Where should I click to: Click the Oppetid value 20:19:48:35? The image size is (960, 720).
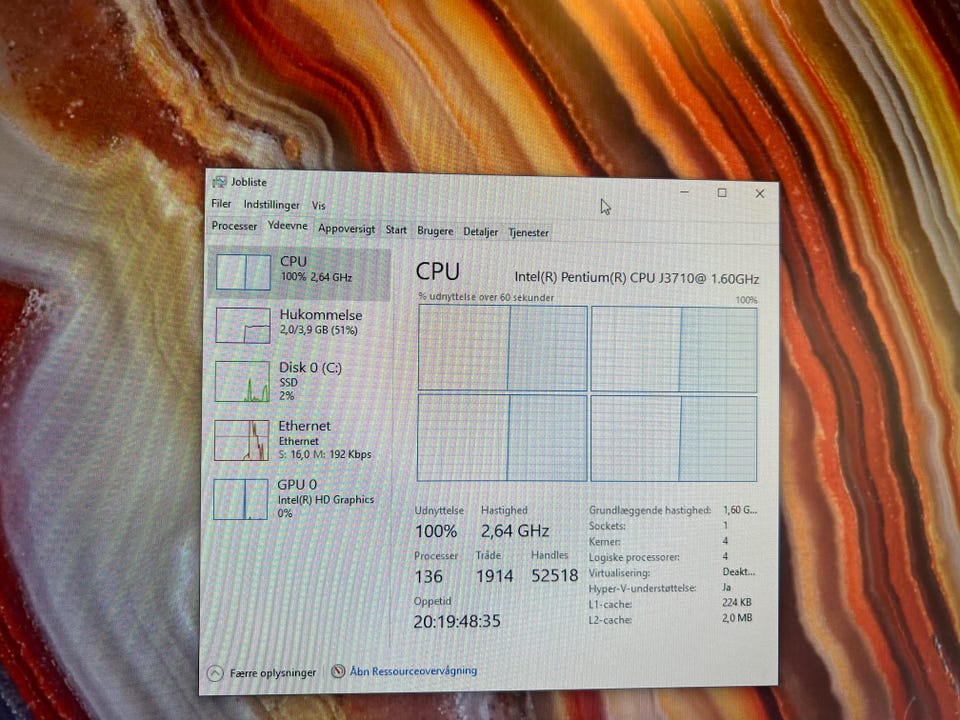(457, 621)
